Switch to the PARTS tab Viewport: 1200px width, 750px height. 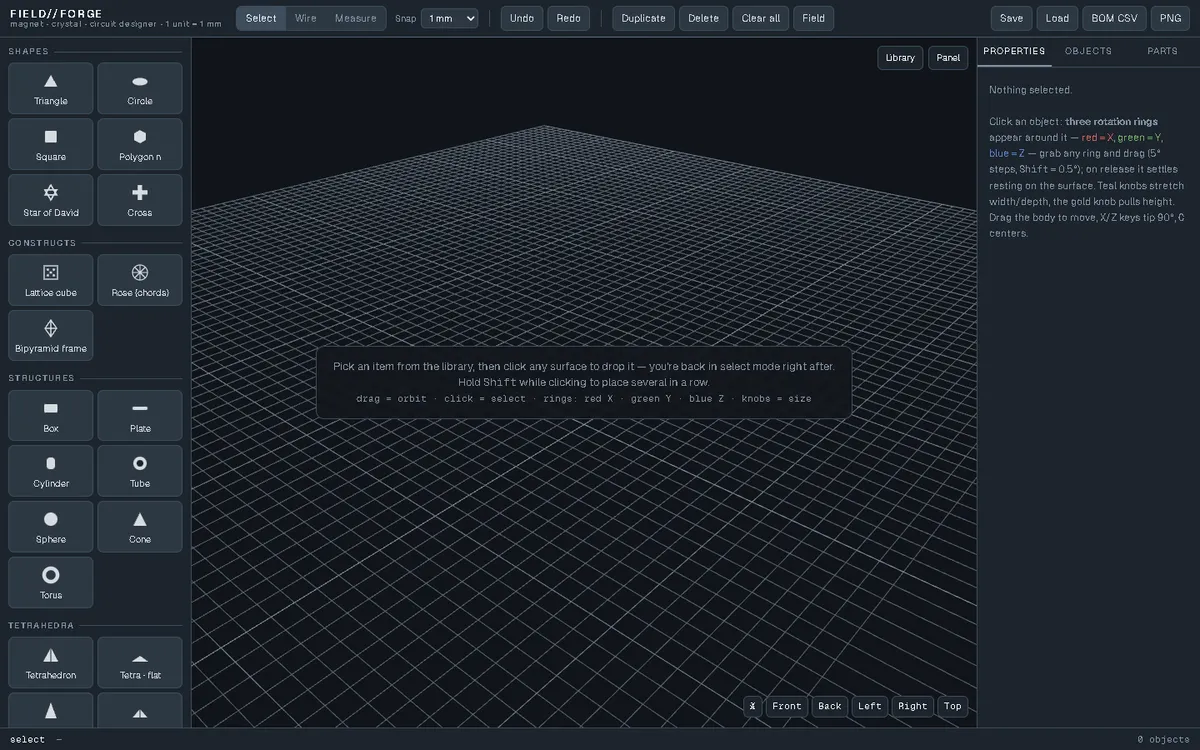click(1162, 51)
